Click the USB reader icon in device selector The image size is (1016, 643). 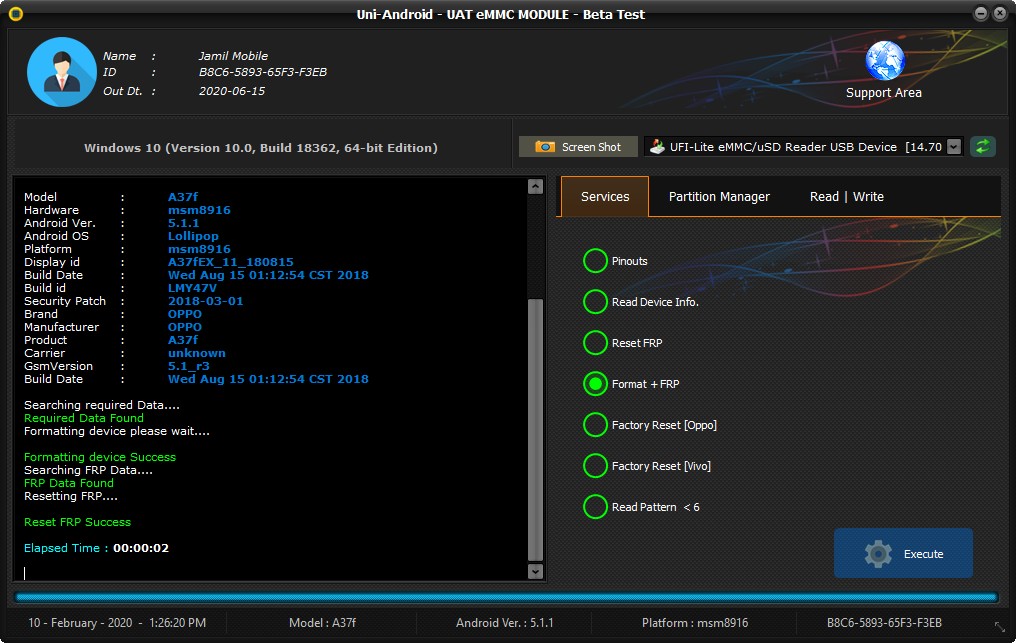pyautogui.click(x=657, y=147)
